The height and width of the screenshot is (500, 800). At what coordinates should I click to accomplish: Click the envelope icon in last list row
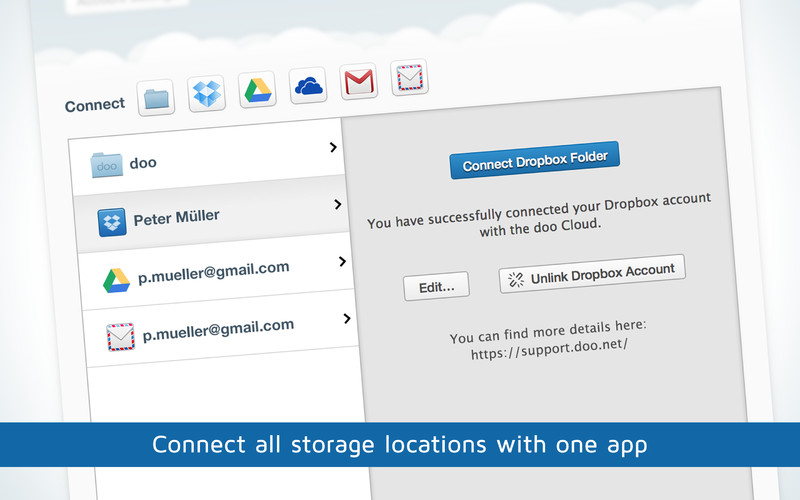coord(120,337)
